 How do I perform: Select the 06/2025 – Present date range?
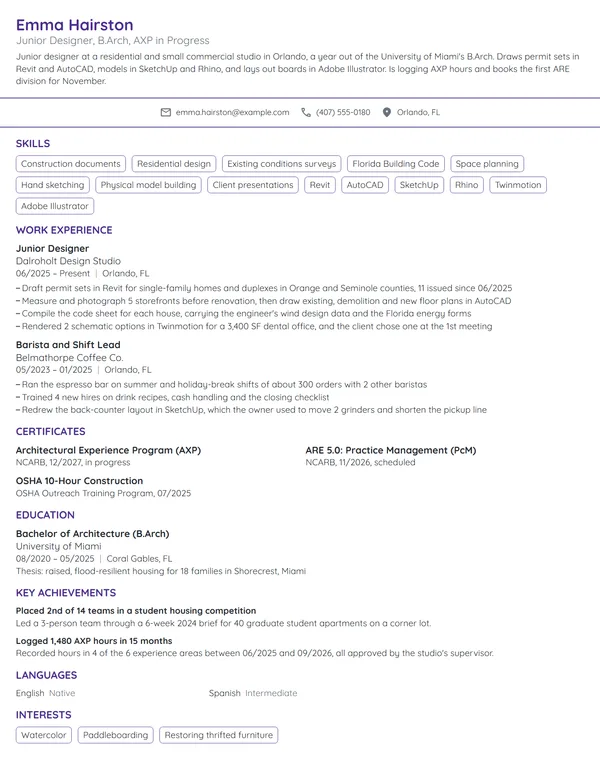coord(53,274)
